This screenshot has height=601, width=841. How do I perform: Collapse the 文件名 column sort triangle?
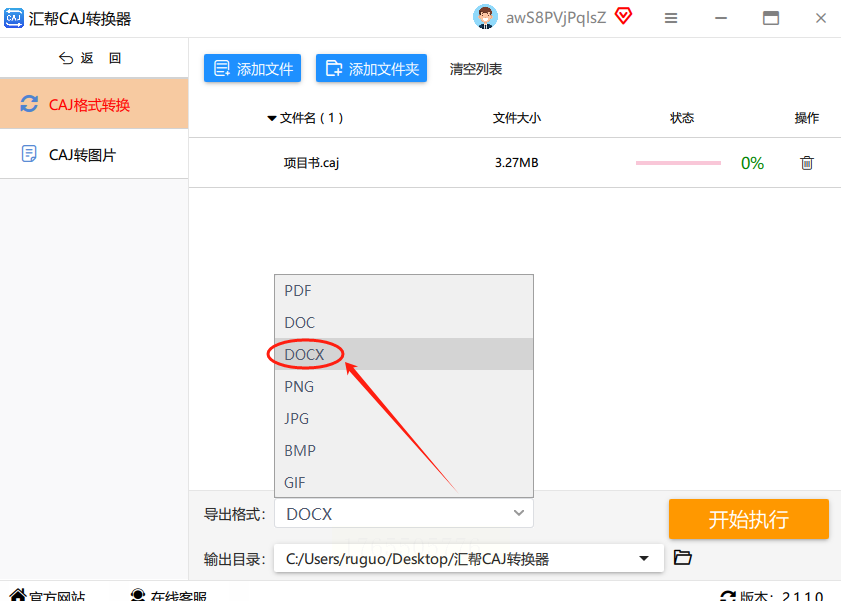coord(272,118)
